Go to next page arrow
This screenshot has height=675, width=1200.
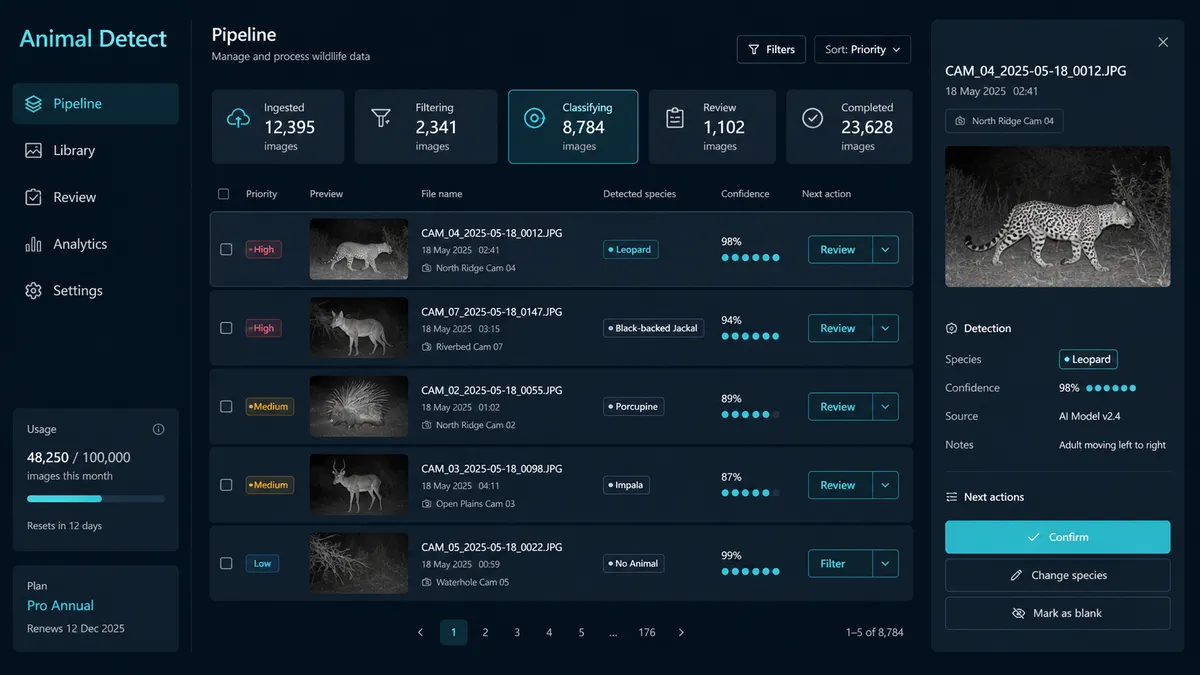coord(681,632)
